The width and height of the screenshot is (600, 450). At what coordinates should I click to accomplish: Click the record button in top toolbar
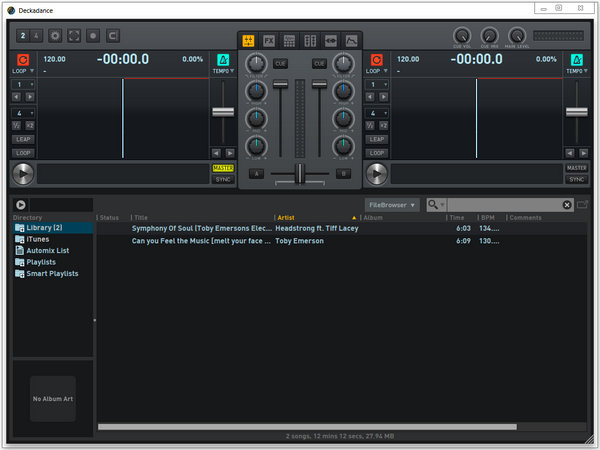click(93, 35)
